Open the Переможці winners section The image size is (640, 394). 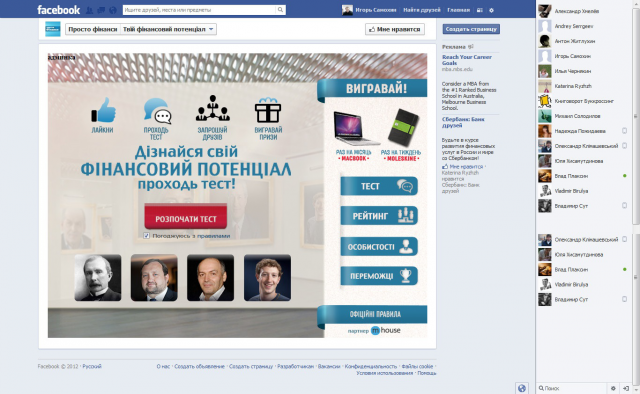(379, 276)
